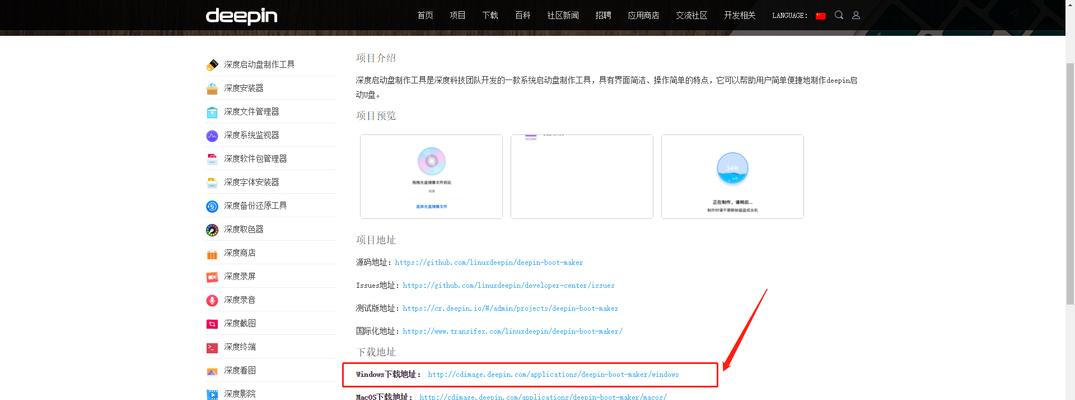Click the Chinese flag language icon
This screenshot has height=400, width=1075.
point(821,15)
